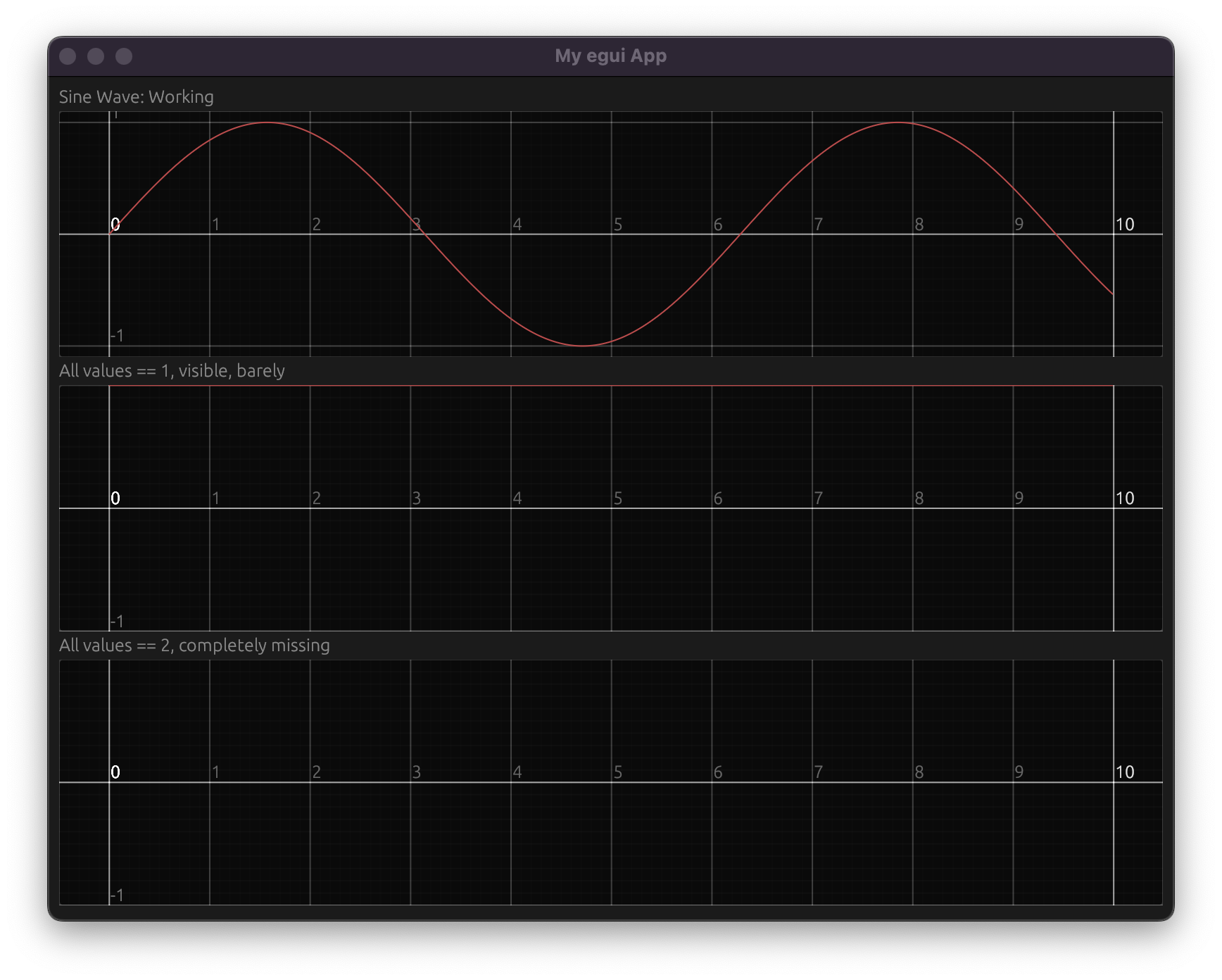This screenshot has height=980, width=1222.
Task: Click tick label 2 in the "values == 2" plot
Action: pos(317,772)
